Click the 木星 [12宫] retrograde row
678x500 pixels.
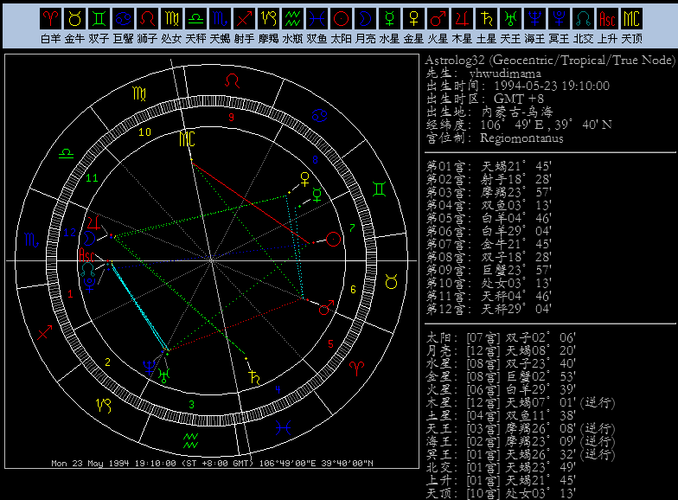coord(521,403)
